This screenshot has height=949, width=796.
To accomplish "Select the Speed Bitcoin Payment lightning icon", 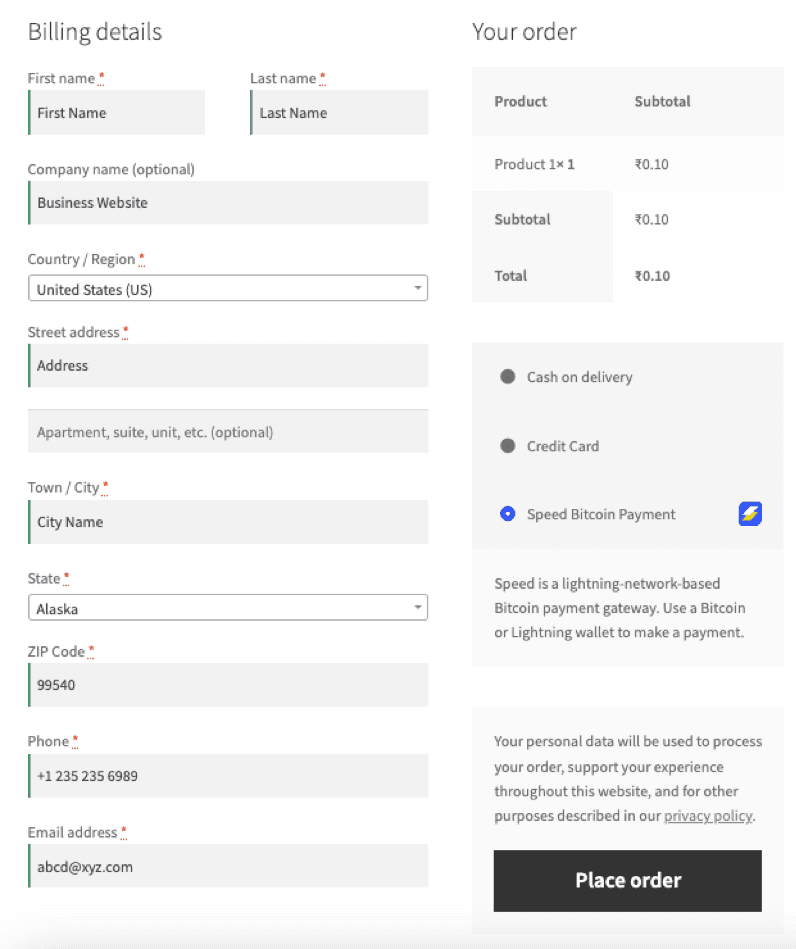I will [750, 513].
